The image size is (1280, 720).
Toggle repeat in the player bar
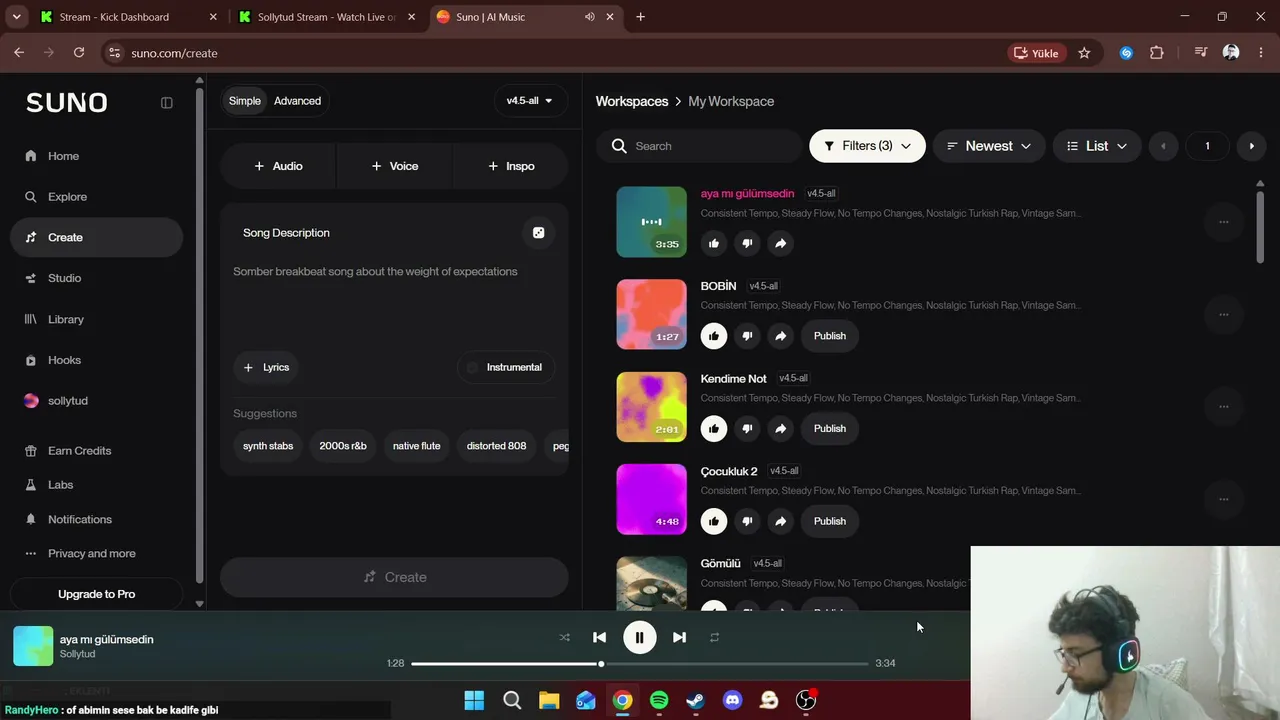pyautogui.click(x=714, y=637)
